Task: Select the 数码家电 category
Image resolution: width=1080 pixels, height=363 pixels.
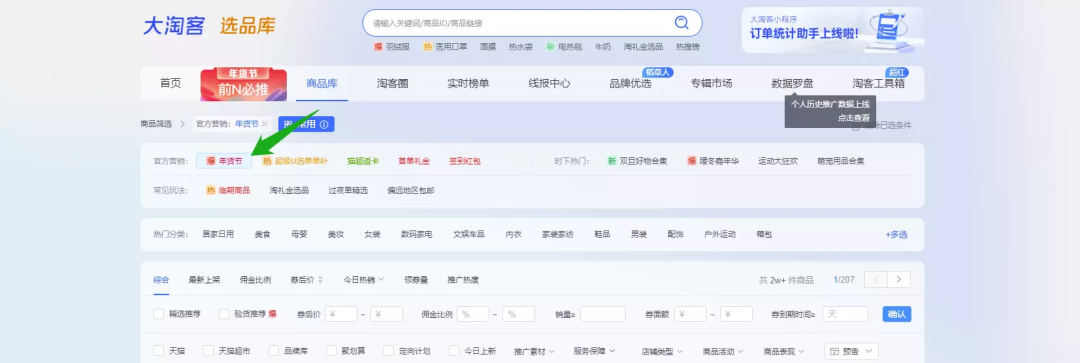Action: pyautogui.click(x=417, y=234)
